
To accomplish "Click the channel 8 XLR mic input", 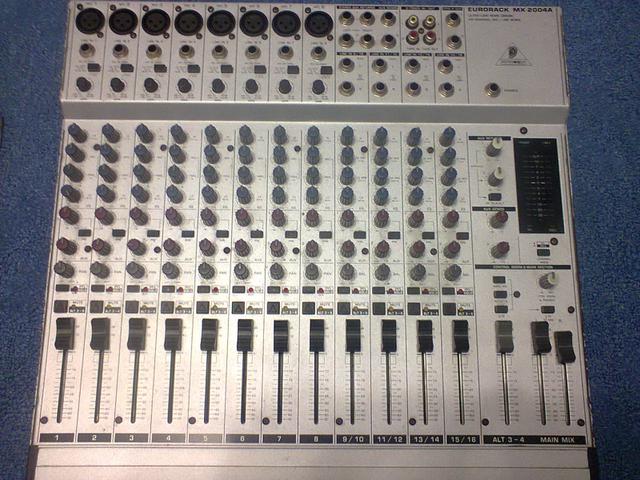I will (317, 21).
